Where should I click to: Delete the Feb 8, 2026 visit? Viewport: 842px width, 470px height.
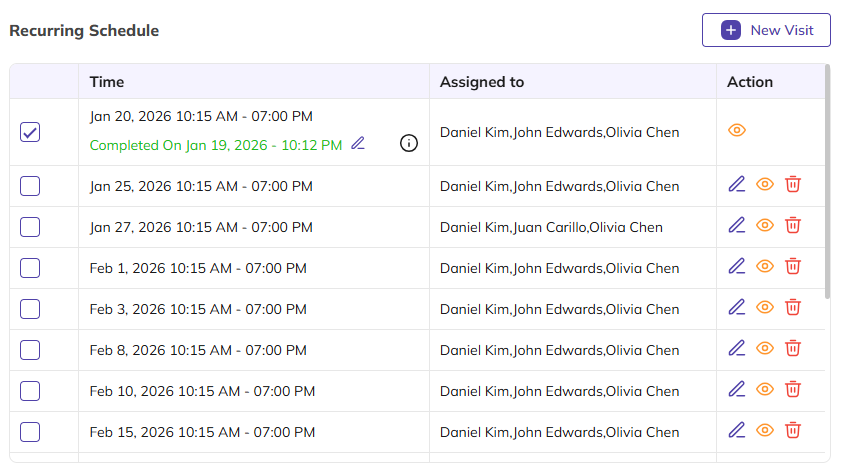[x=793, y=348]
